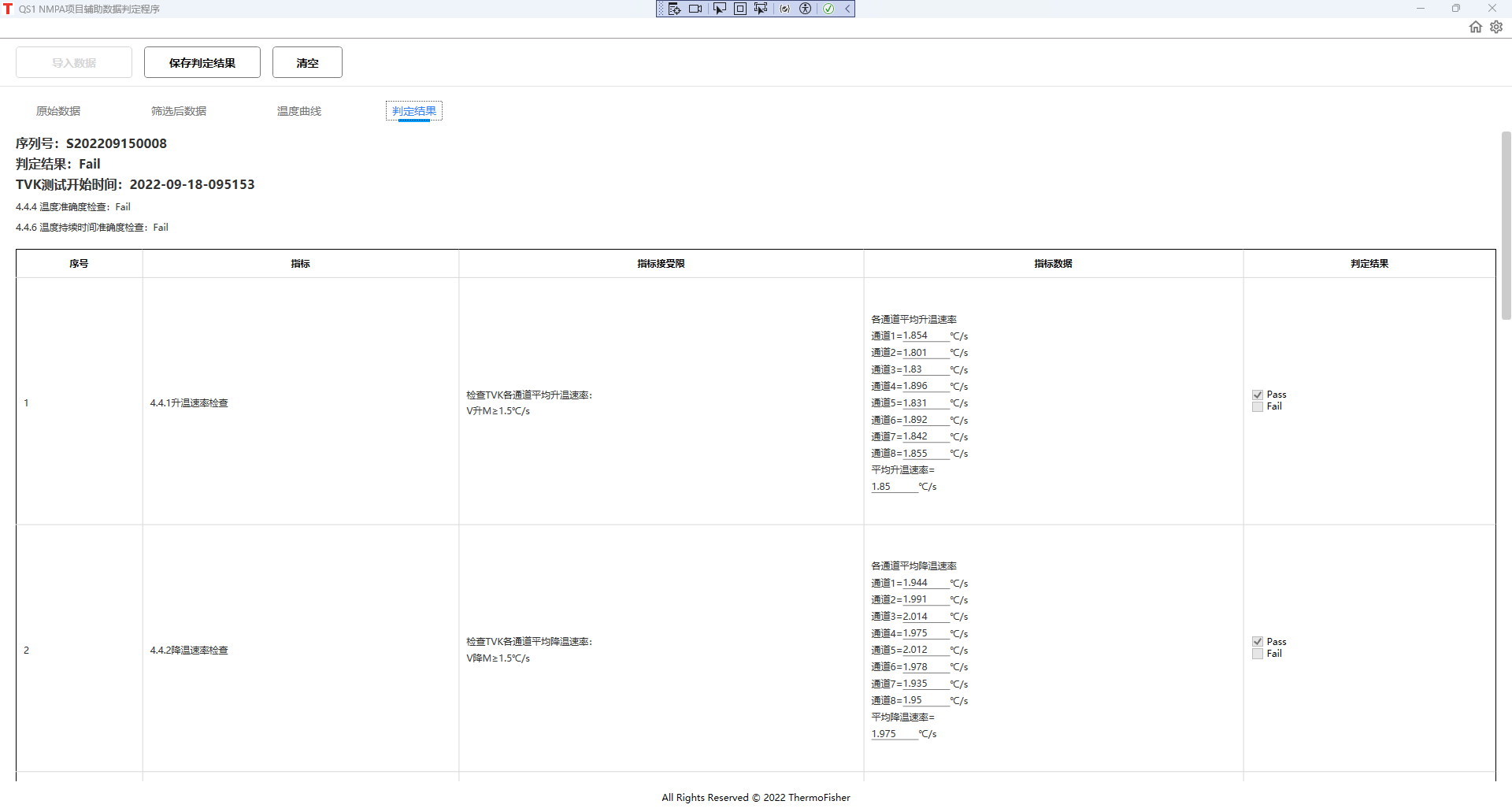Restore down the application window
The image size is (1512, 812).
coord(1456,9)
